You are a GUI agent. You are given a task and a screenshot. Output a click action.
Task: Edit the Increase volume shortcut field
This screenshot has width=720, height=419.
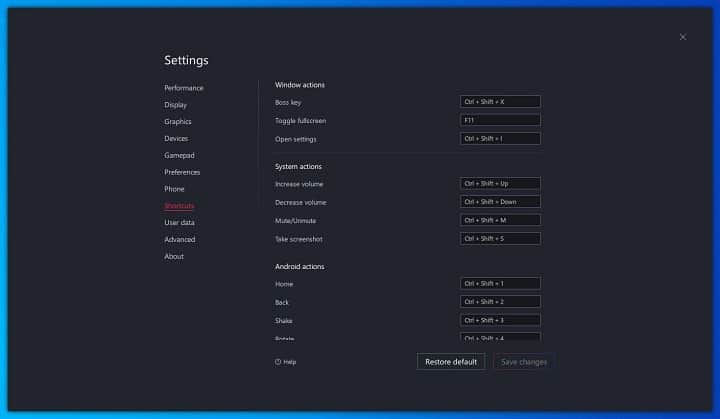coord(500,183)
